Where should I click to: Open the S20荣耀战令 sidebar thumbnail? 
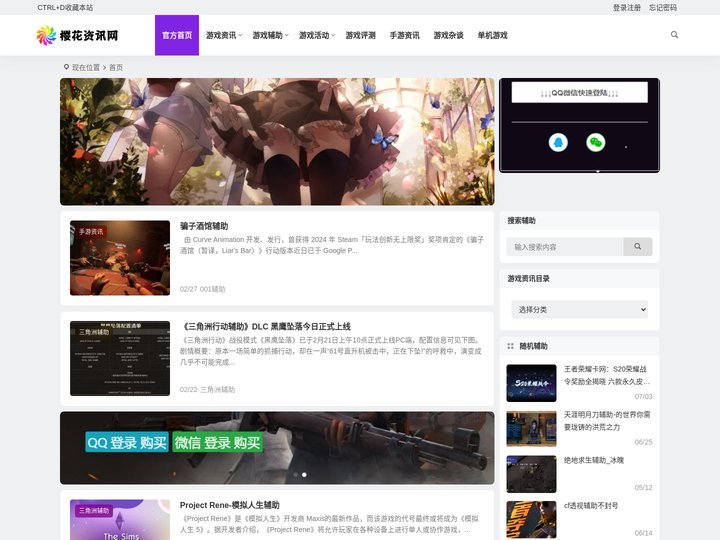coord(531,383)
